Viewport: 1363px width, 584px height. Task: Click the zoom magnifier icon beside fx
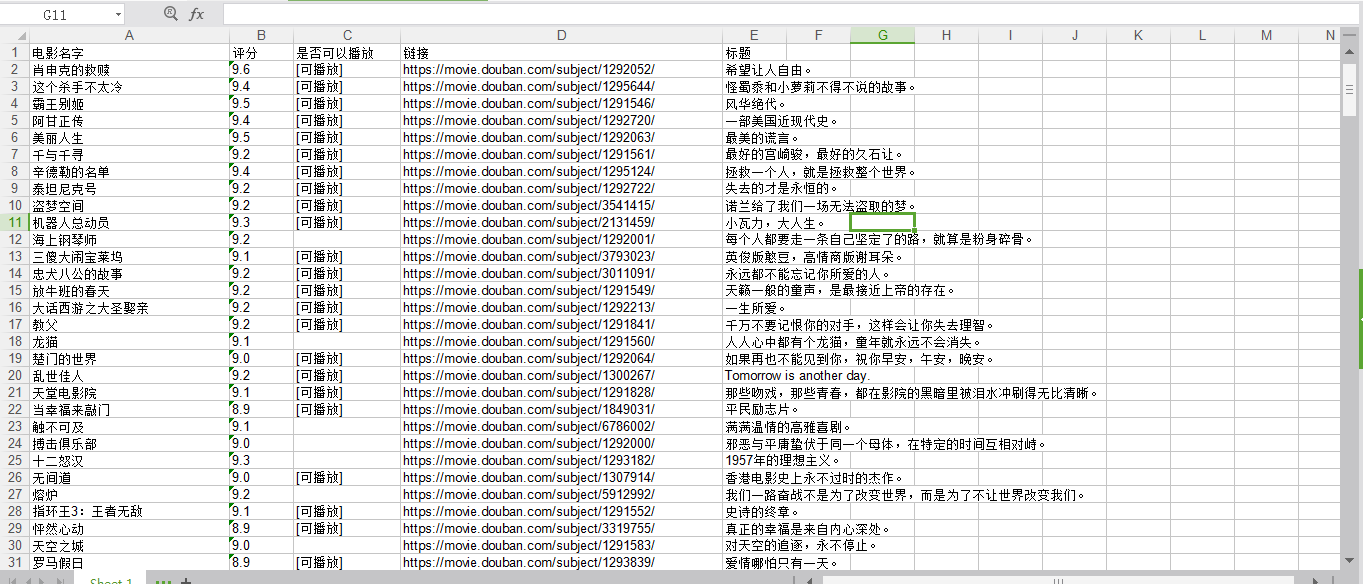coord(170,14)
